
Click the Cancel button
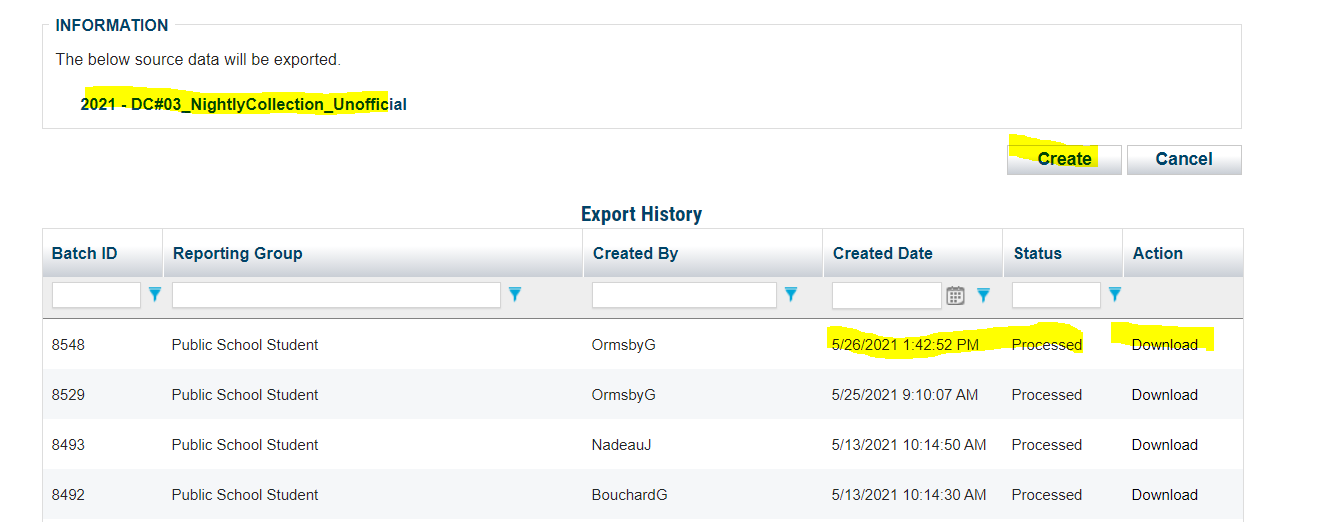[1184, 159]
